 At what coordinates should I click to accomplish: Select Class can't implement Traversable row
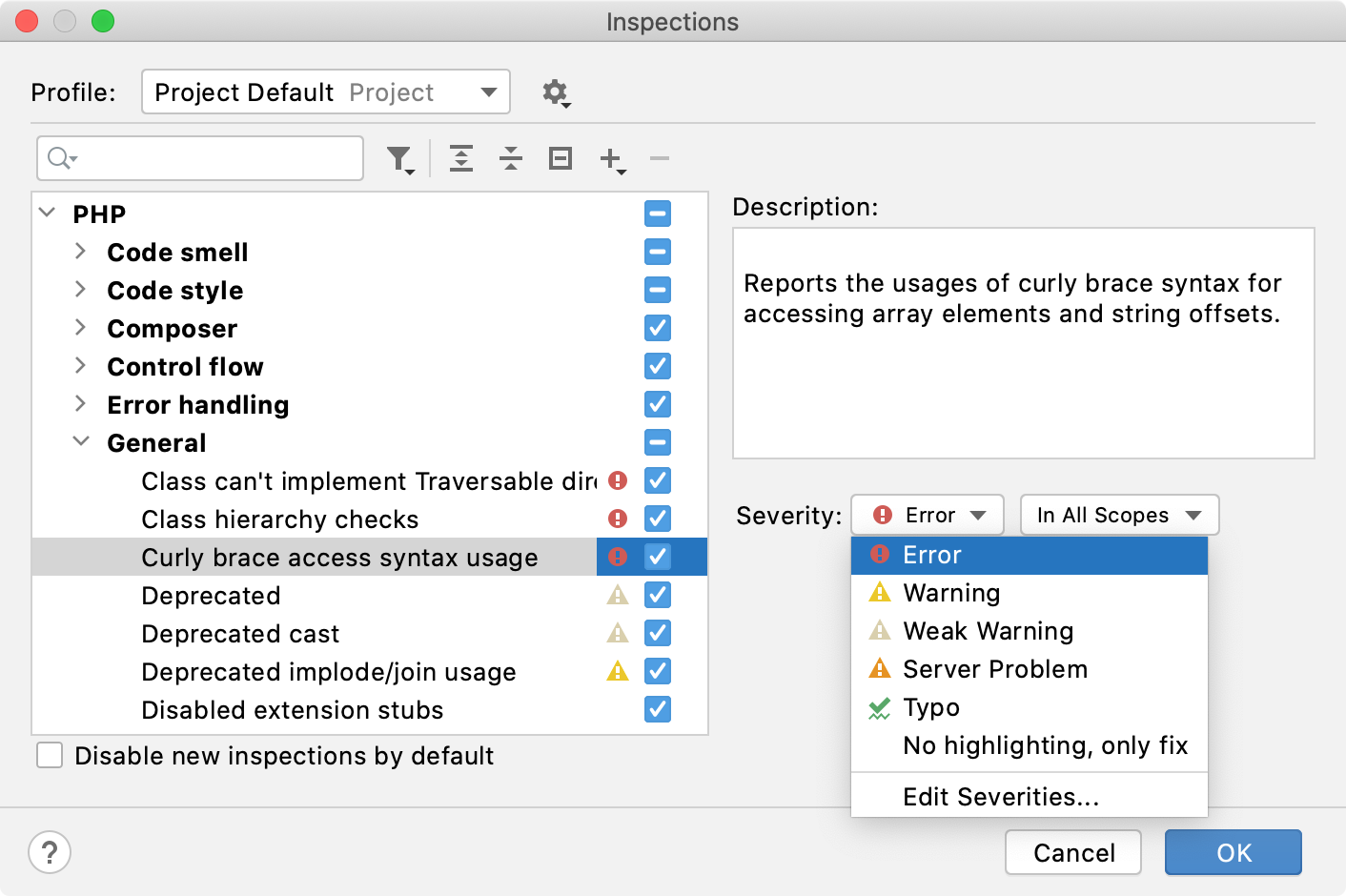370,480
